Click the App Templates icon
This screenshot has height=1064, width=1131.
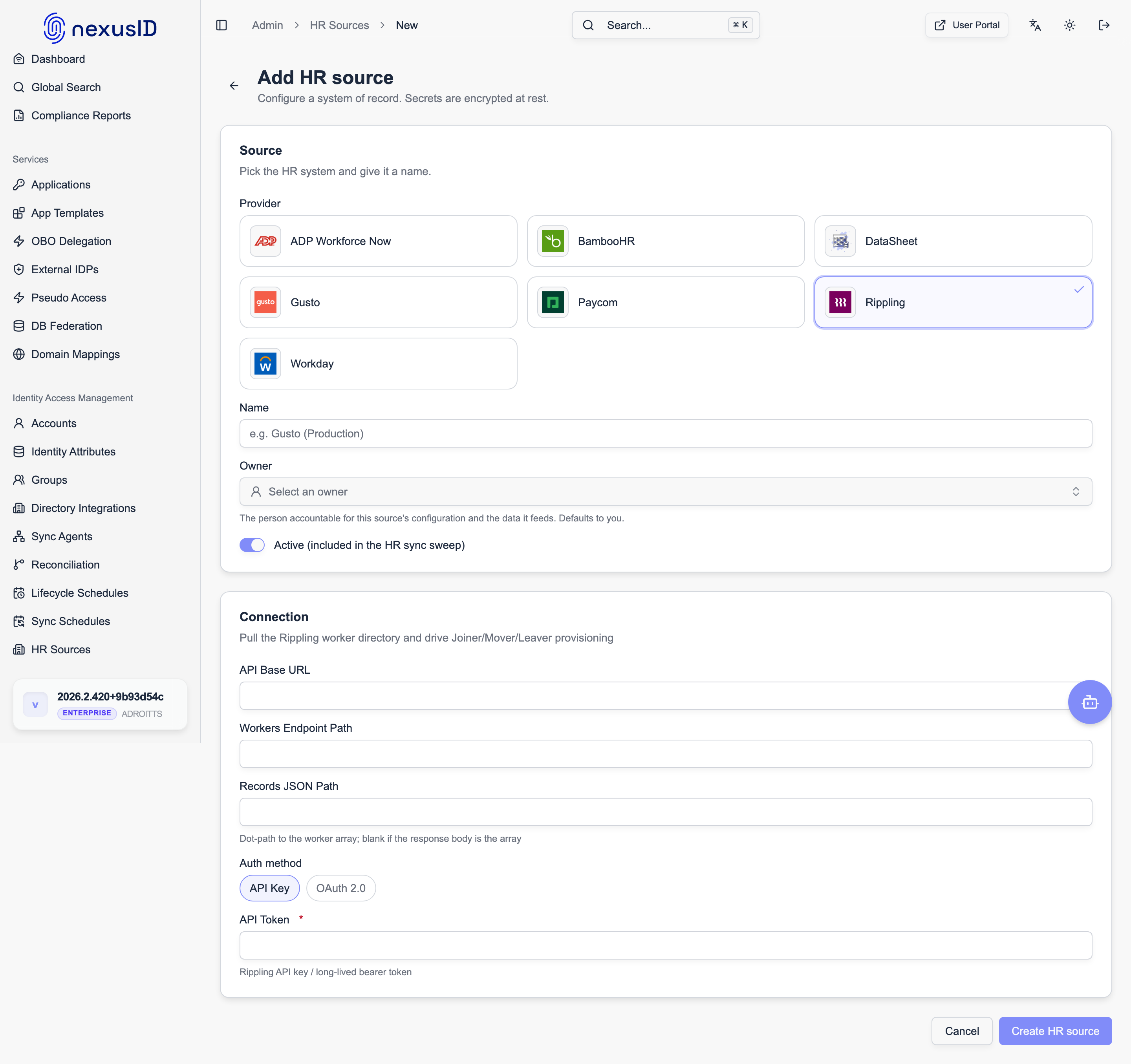19,213
